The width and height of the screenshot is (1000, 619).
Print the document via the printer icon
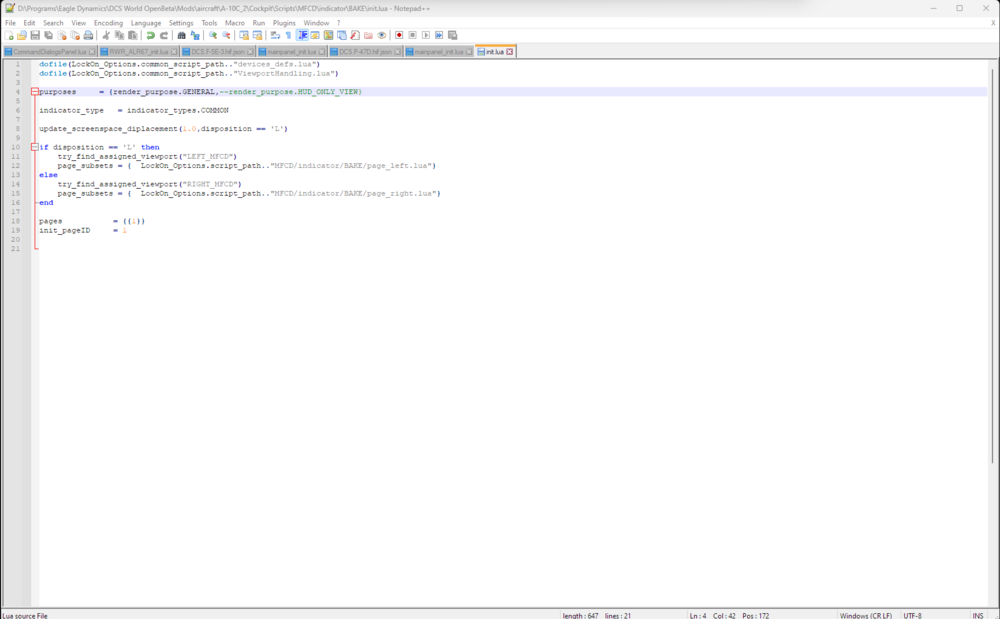coord(88,35)
